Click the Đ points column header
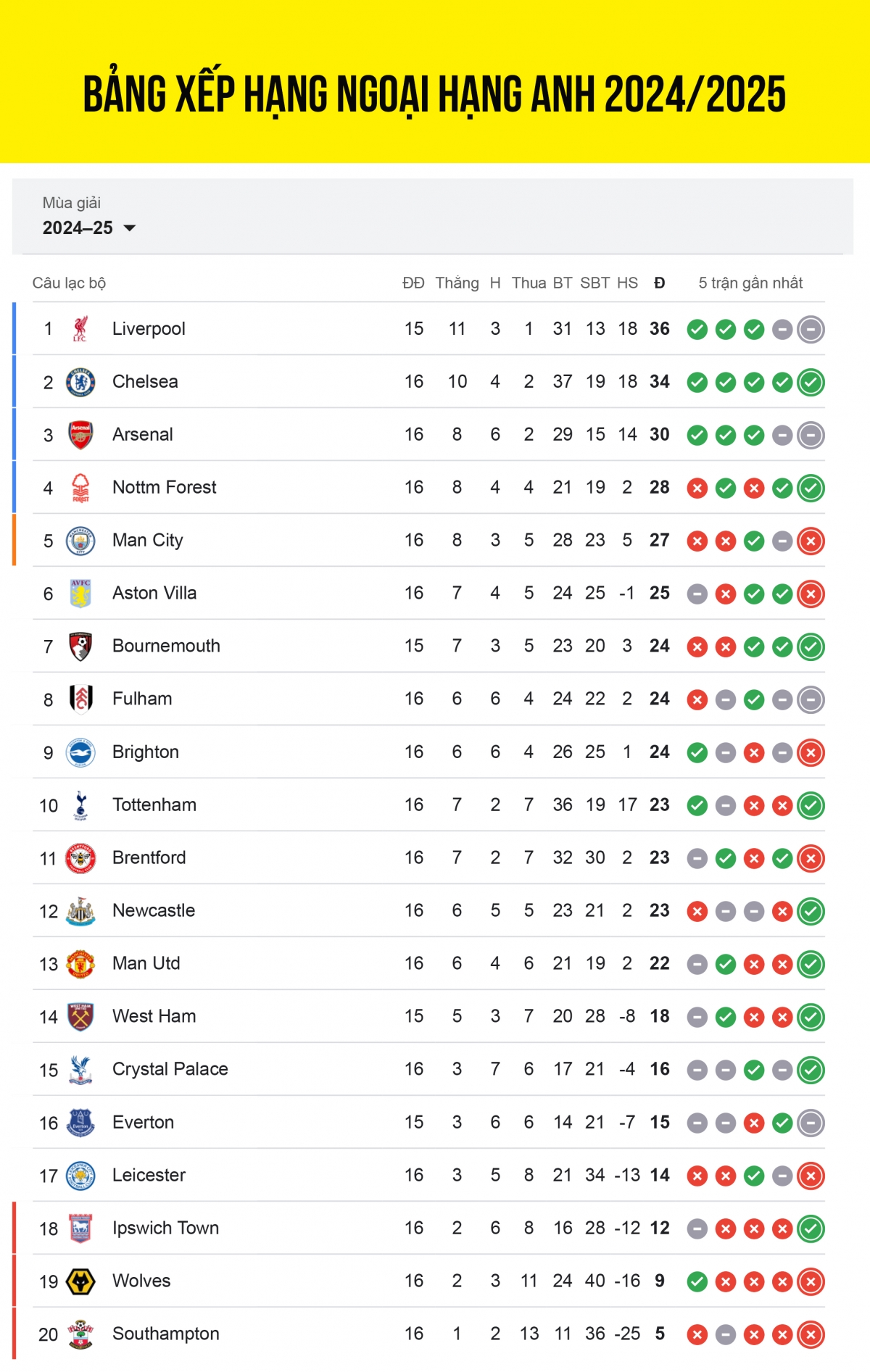870x1372 pixels. pos(659,283)
